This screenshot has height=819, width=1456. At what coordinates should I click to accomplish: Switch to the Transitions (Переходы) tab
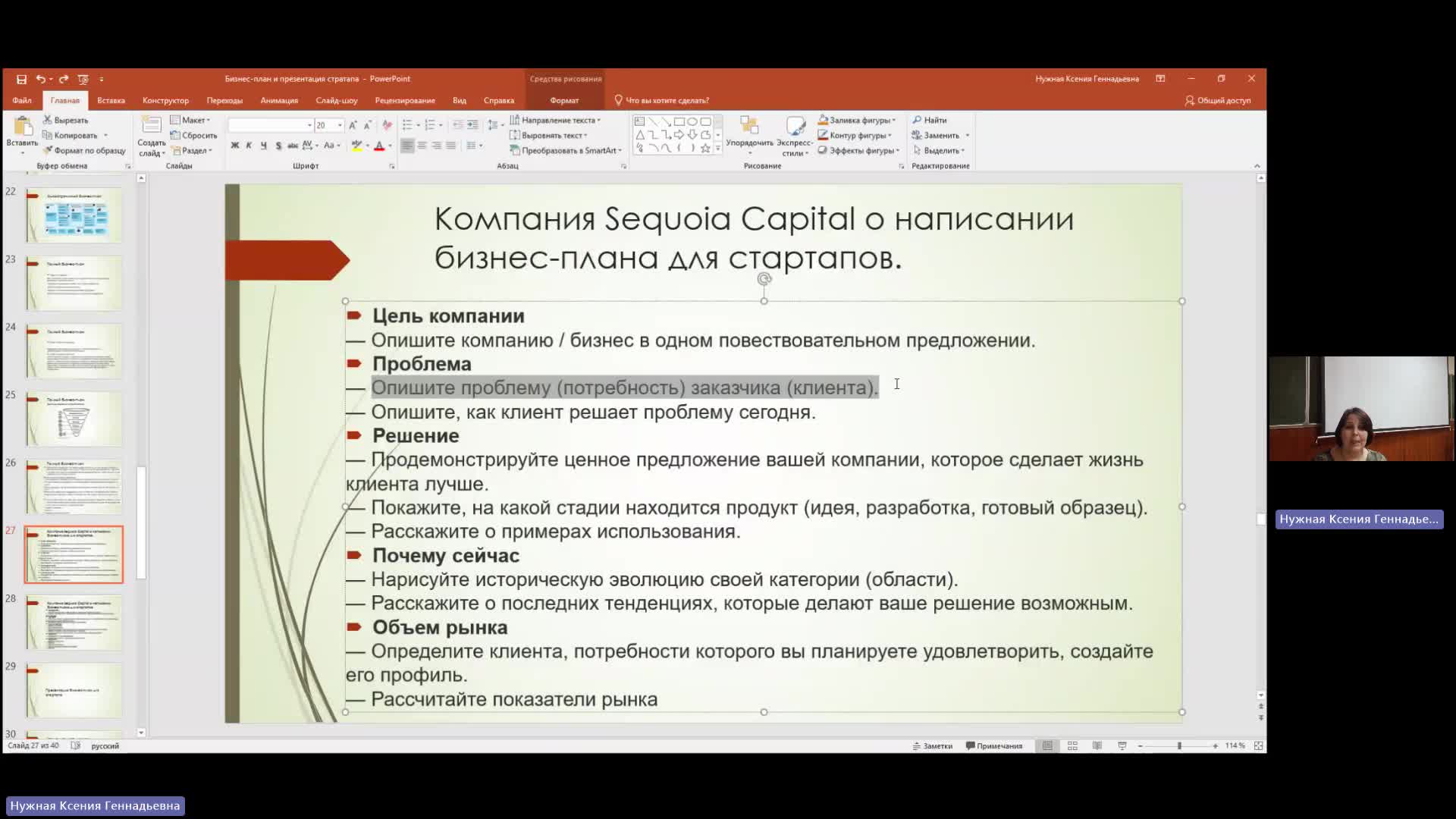pyautogui.click(x=224, y=100)
